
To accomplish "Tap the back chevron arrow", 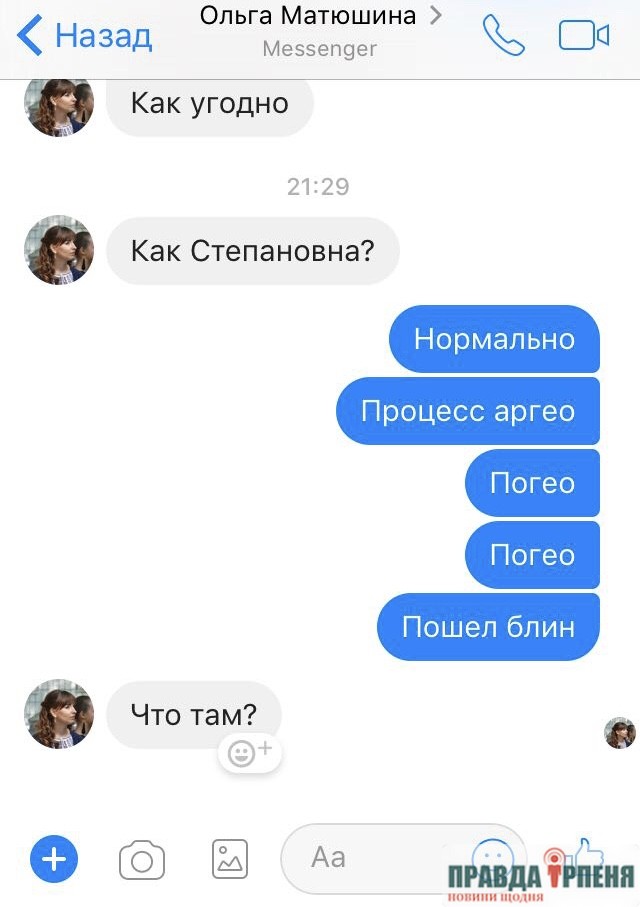I will tap(30, 35).
